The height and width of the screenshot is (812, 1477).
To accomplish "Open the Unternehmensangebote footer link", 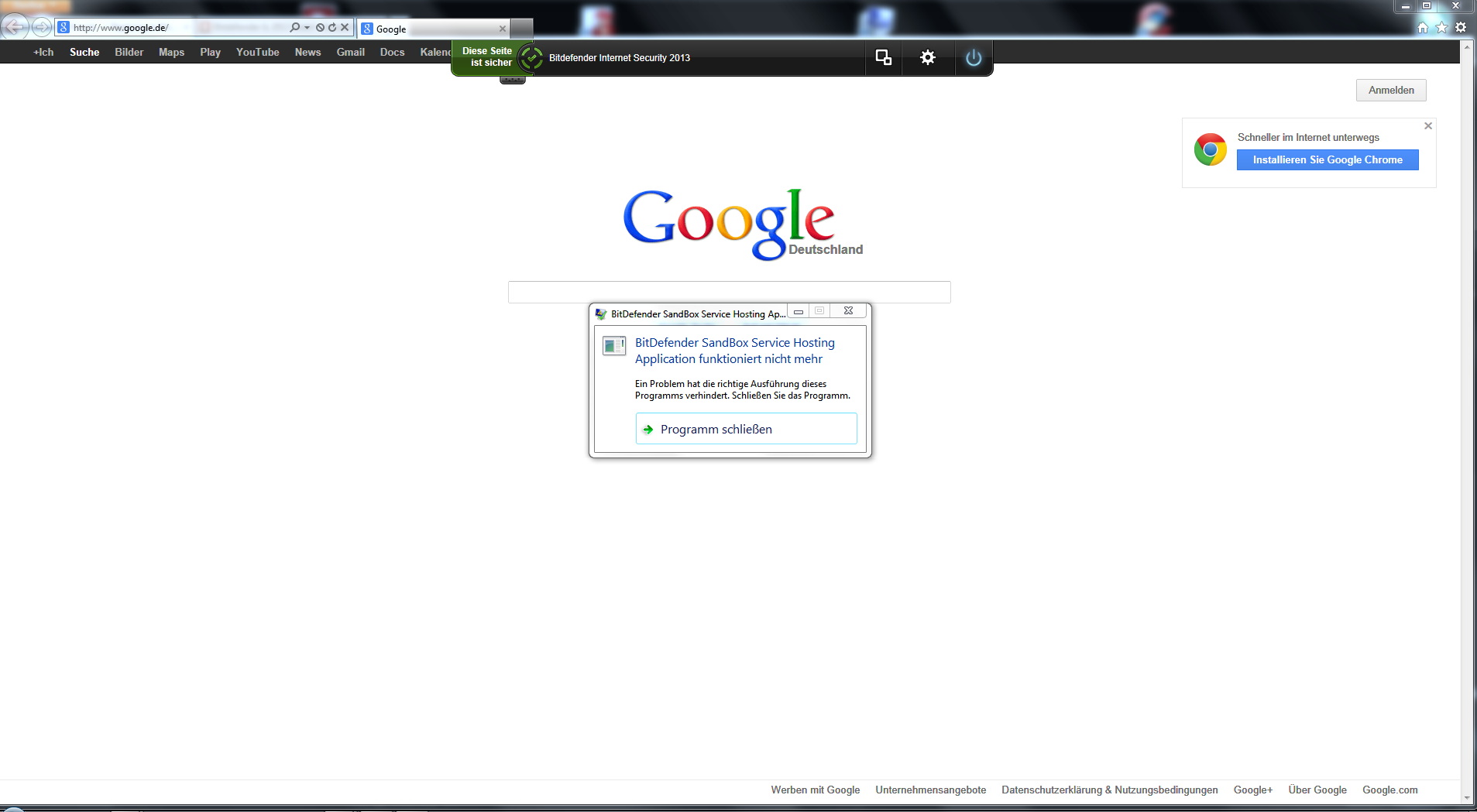I will [x=931, y=790].
